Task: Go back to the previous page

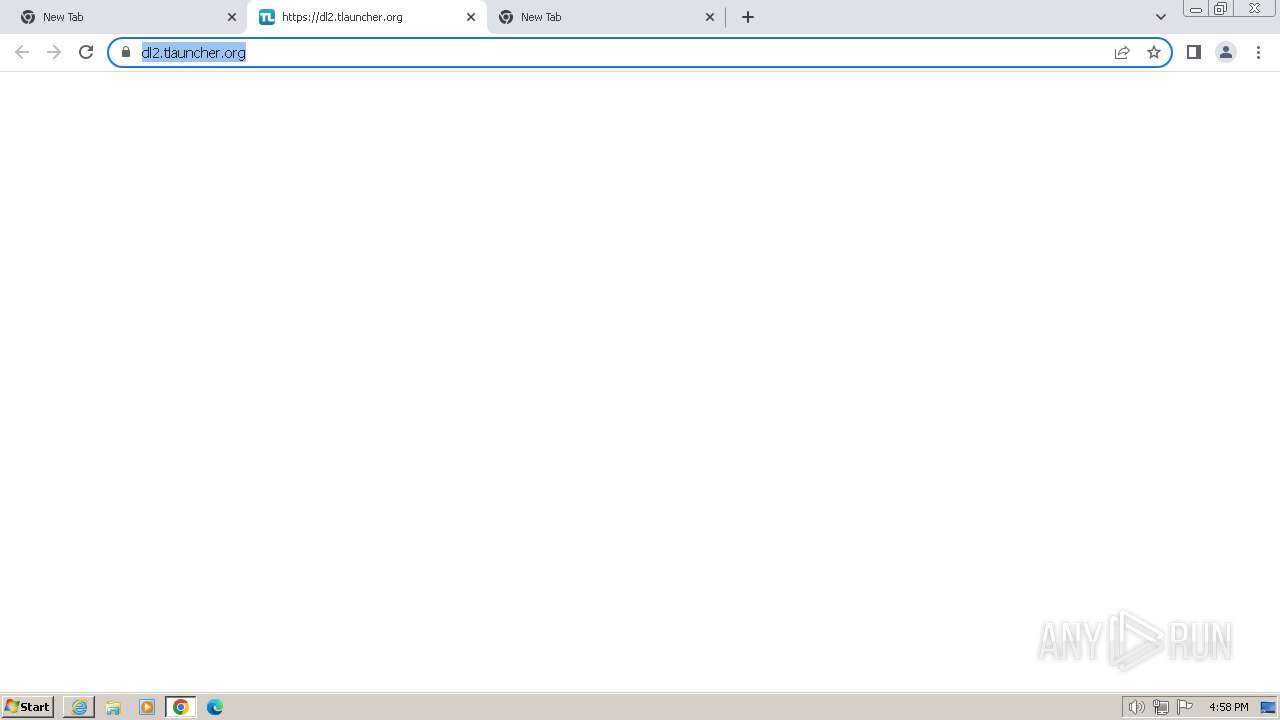Action: tap(22, 52)
